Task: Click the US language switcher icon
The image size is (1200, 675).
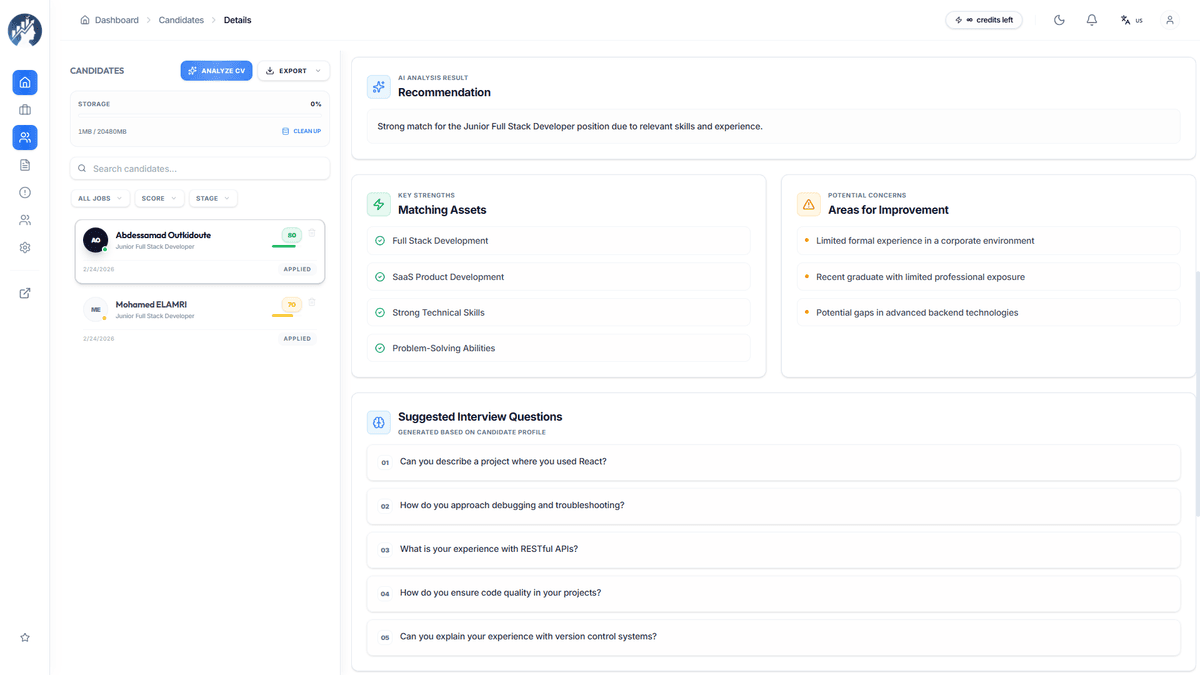Action: [x=1131, y=19]
